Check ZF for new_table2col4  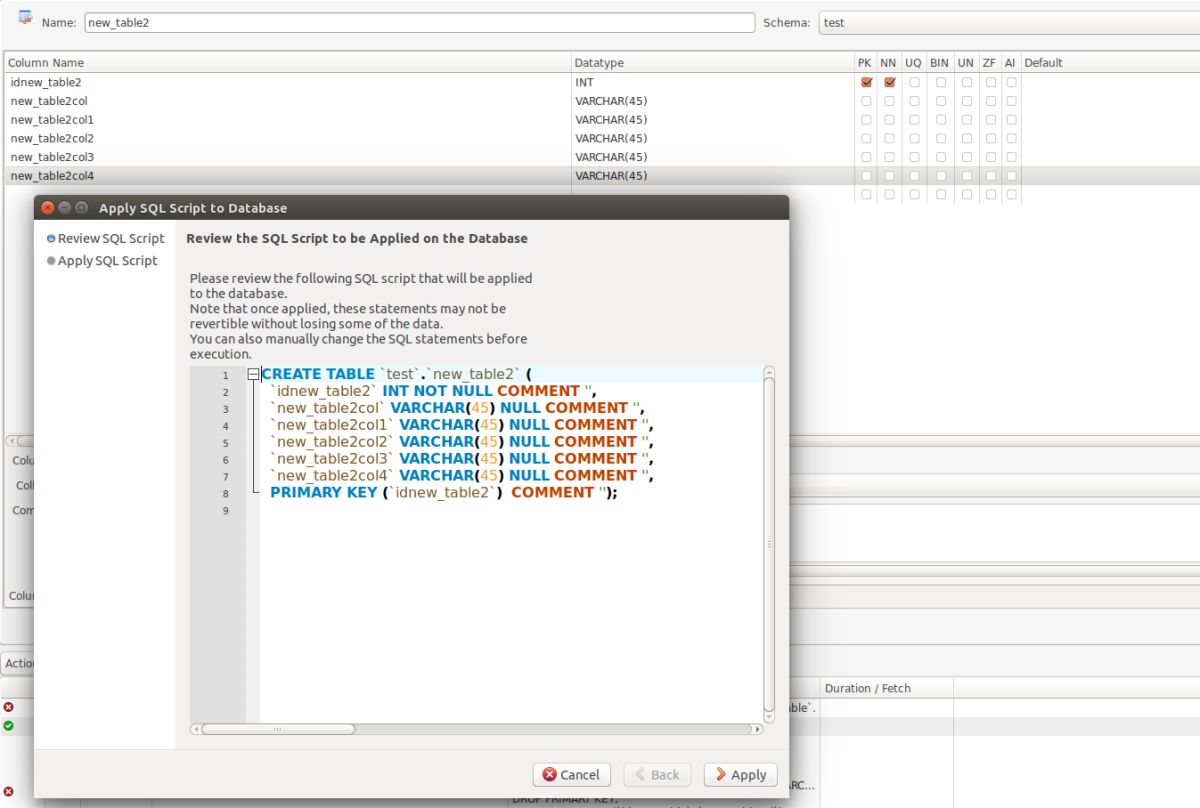coord(990,176)
